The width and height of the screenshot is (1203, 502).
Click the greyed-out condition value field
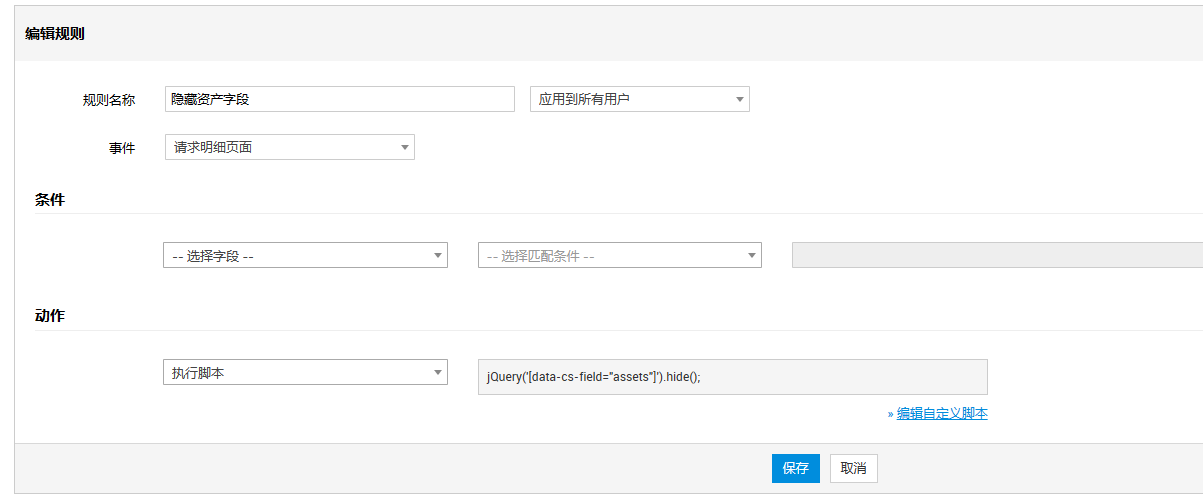(x=997, y=256)
